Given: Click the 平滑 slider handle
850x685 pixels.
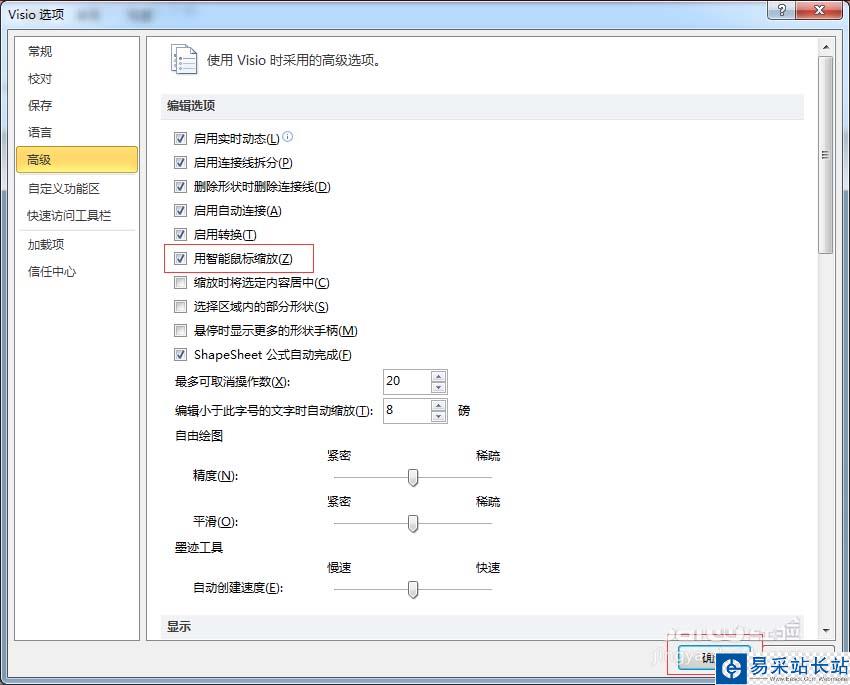Looking at the screenshot, I should [x=413, y=524].
